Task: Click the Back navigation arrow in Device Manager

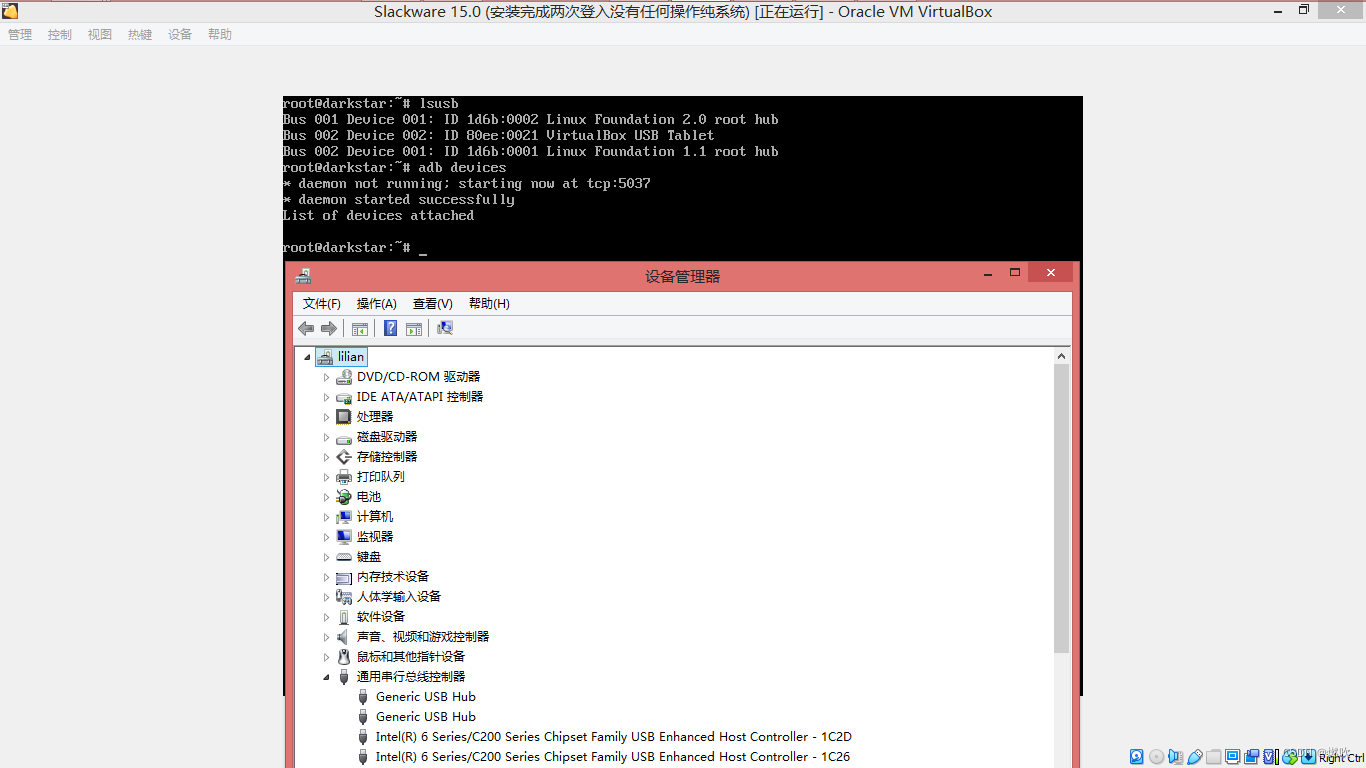Action: [306, 328]
